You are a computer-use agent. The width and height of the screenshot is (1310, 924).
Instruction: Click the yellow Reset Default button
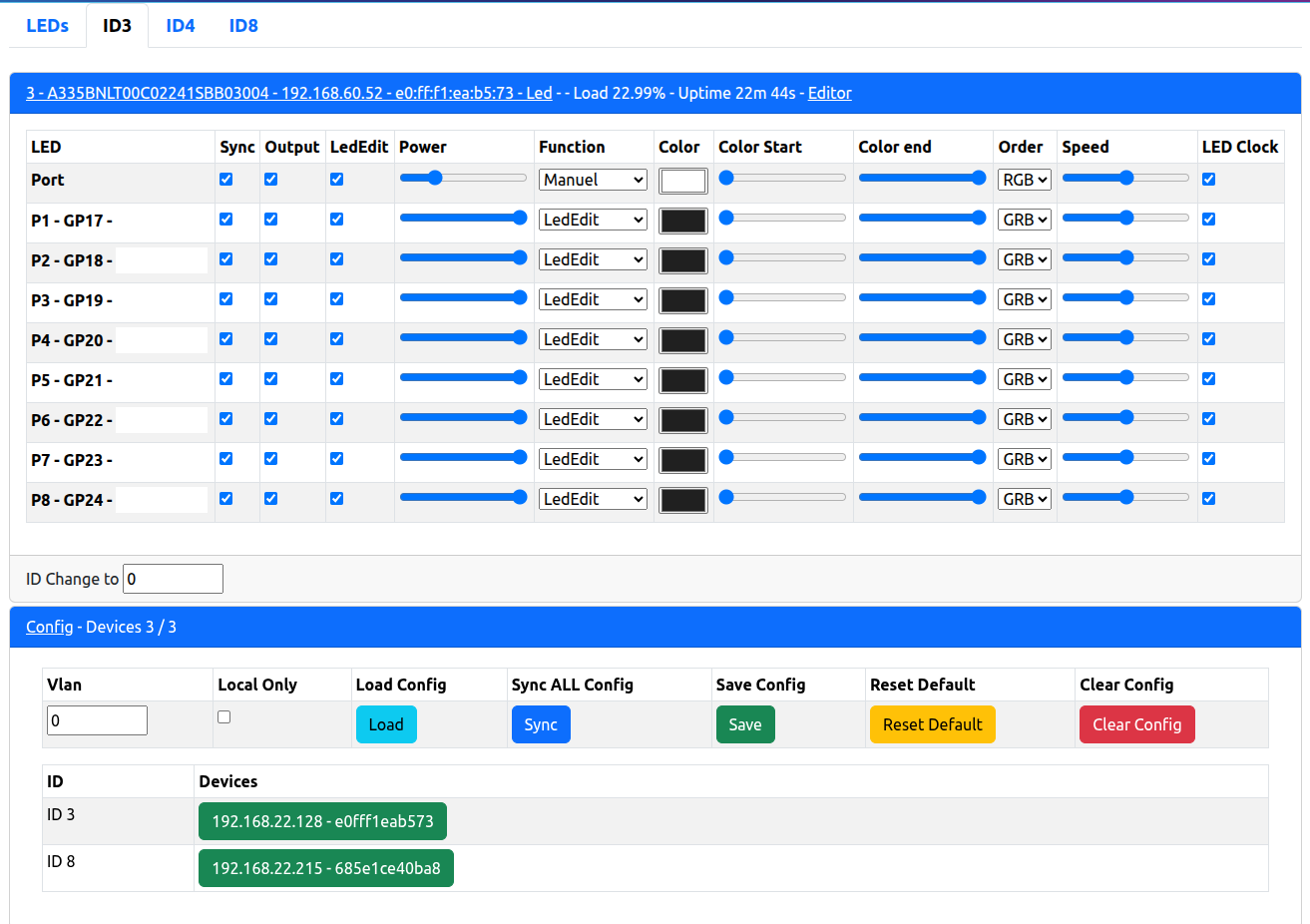[x=933, y=724]
